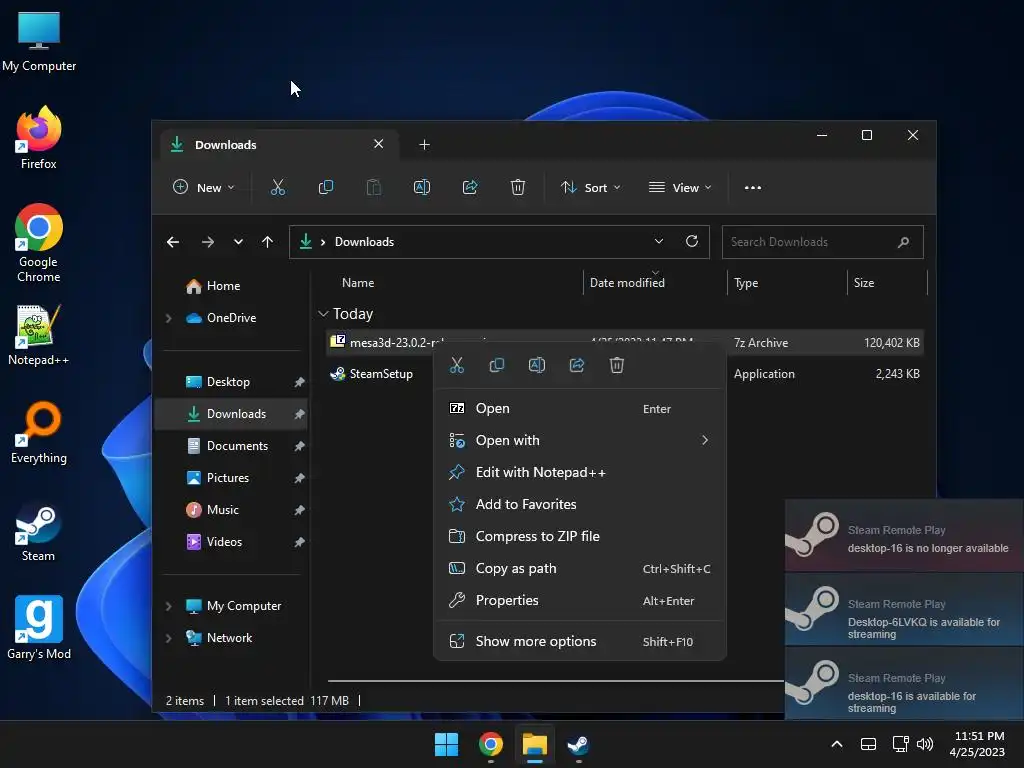Viewport: 1024px width, 768px height.
Task: Click the Rename icon in context menu
Action: coord(537,365)
